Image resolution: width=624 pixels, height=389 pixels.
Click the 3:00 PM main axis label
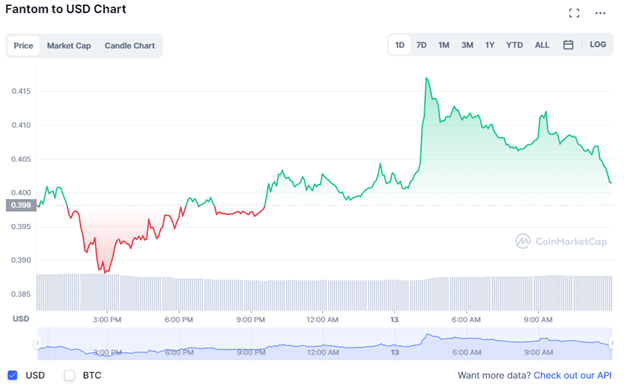[107, 319]
